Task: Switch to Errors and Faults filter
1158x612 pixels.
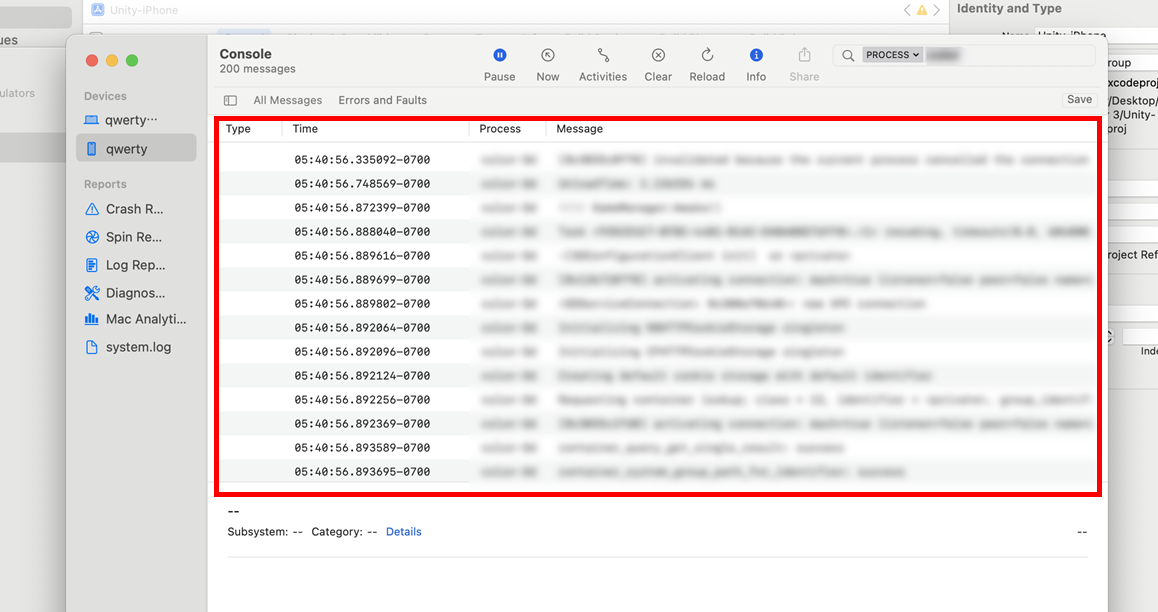Action: click(383, 100)
